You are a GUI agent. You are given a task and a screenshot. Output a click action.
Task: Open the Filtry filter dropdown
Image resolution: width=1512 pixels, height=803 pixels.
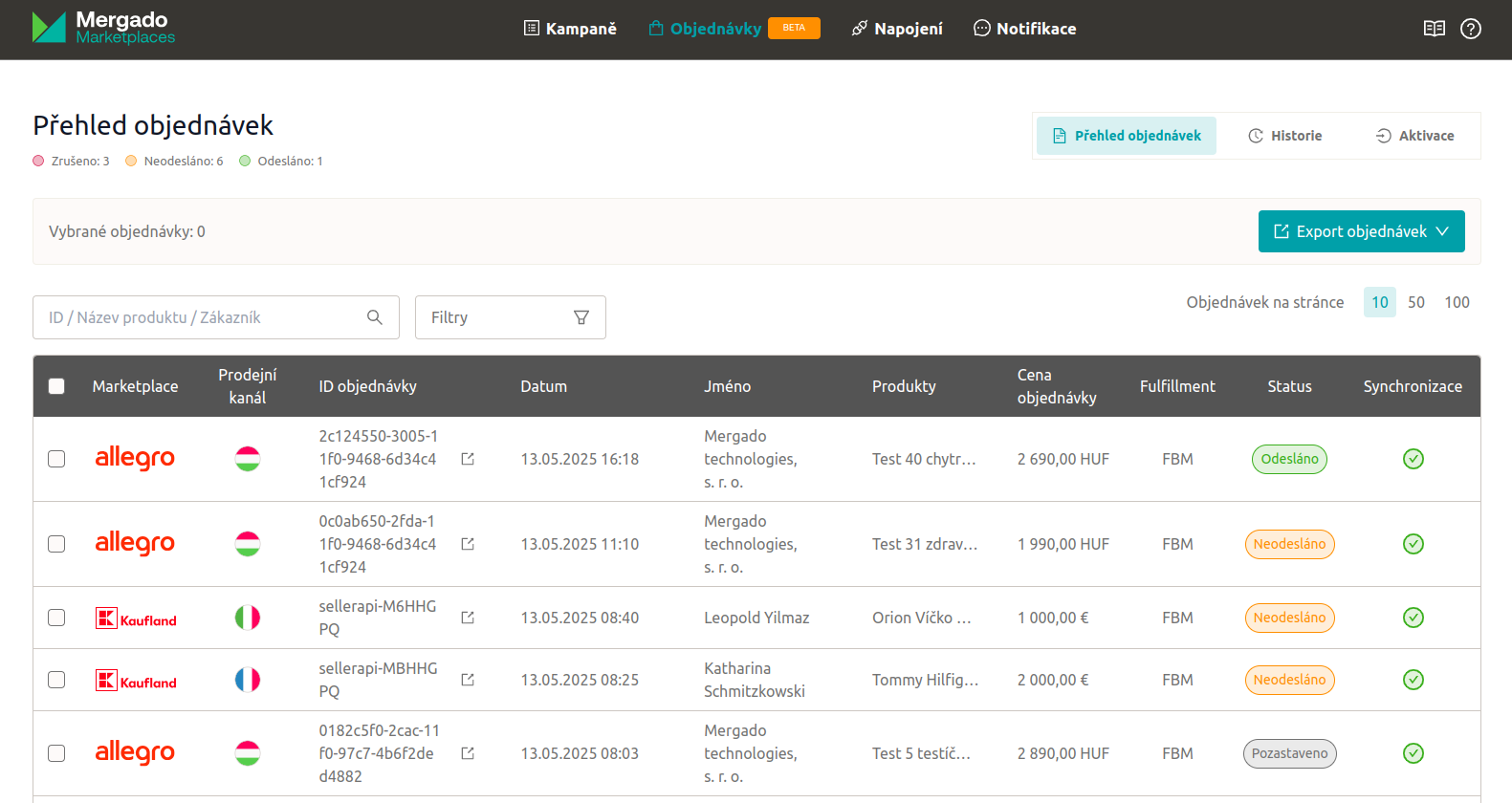pos(510,317)
